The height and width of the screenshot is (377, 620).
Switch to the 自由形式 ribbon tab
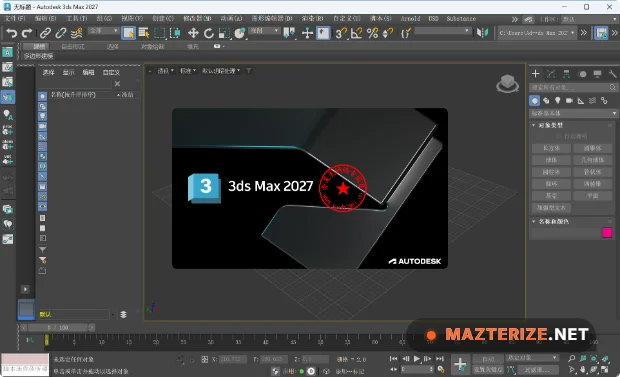(73, 46)
